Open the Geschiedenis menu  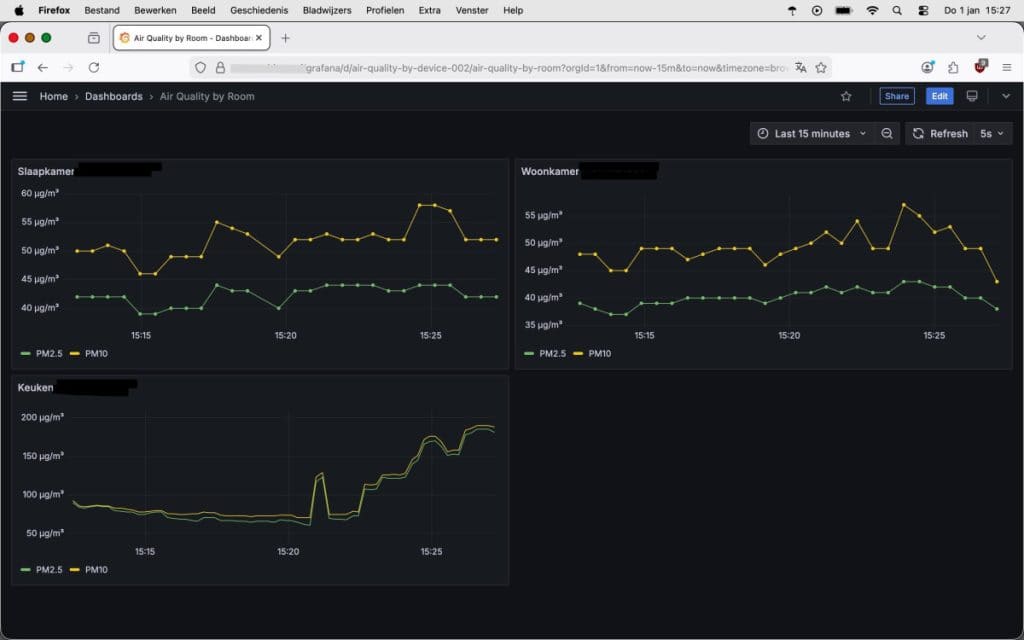pos(259,10)
